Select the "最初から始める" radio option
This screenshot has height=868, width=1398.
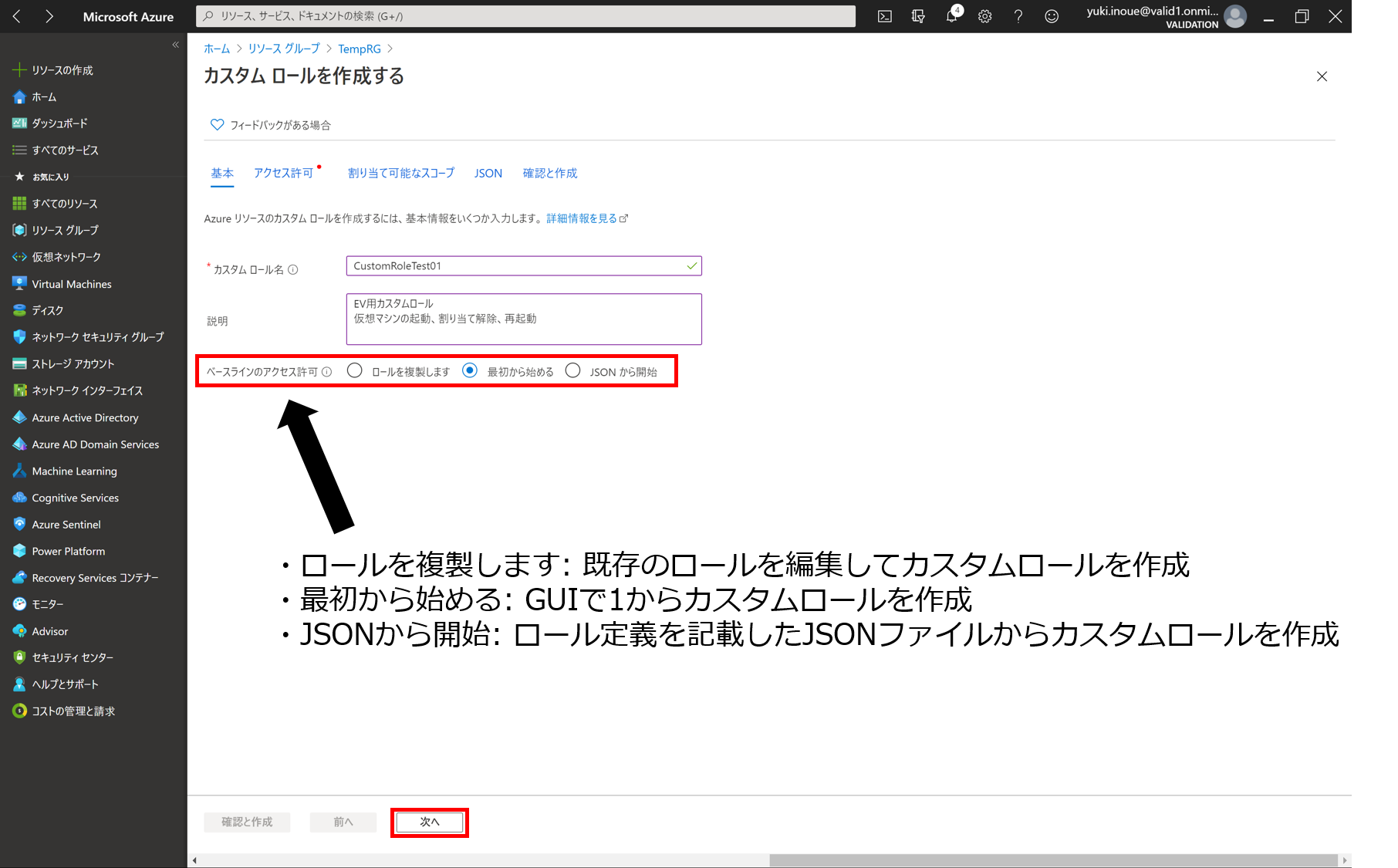470,371
